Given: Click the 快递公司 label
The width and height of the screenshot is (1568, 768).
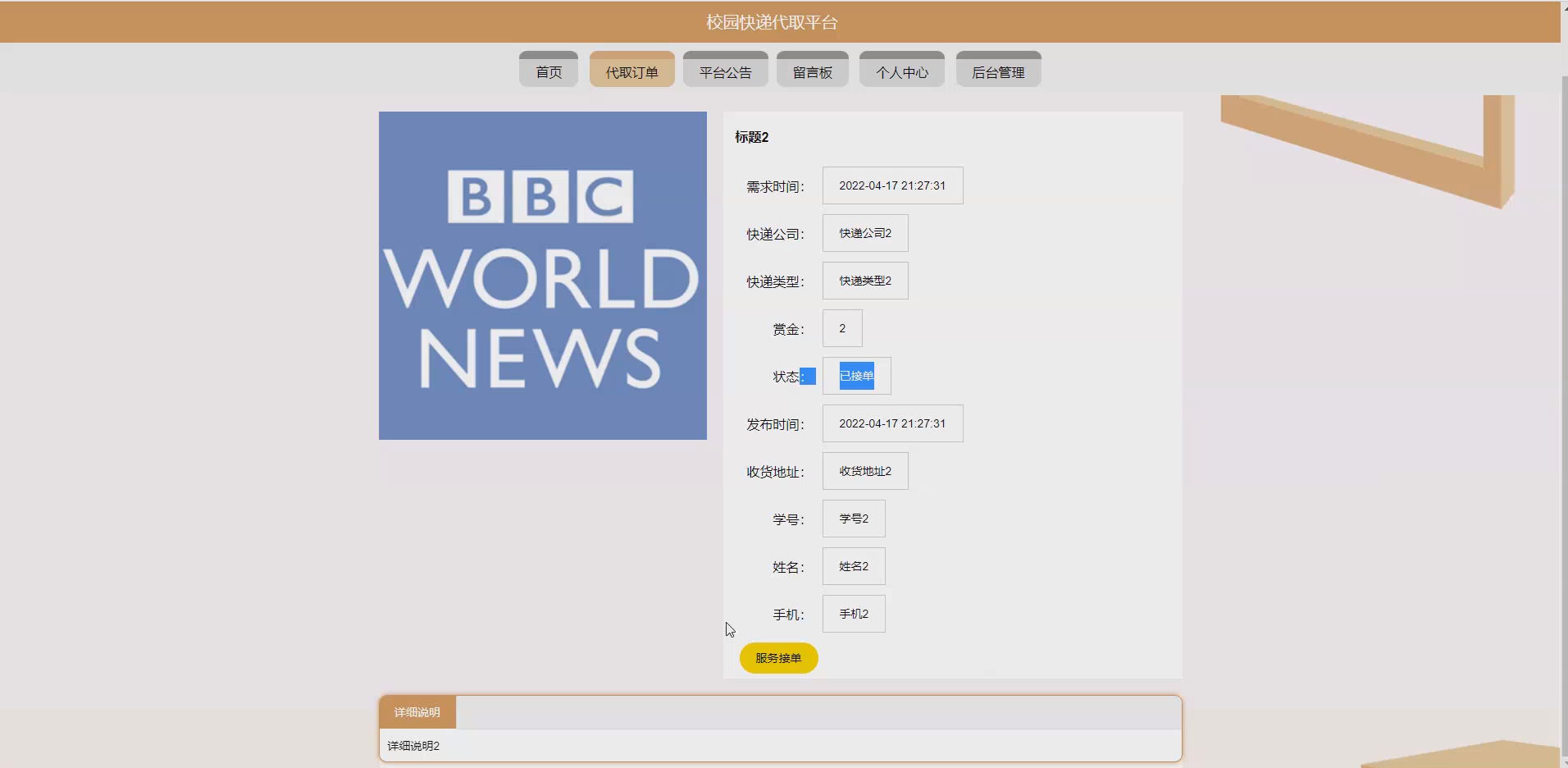Looking at the screenshot, I should 775,234.
